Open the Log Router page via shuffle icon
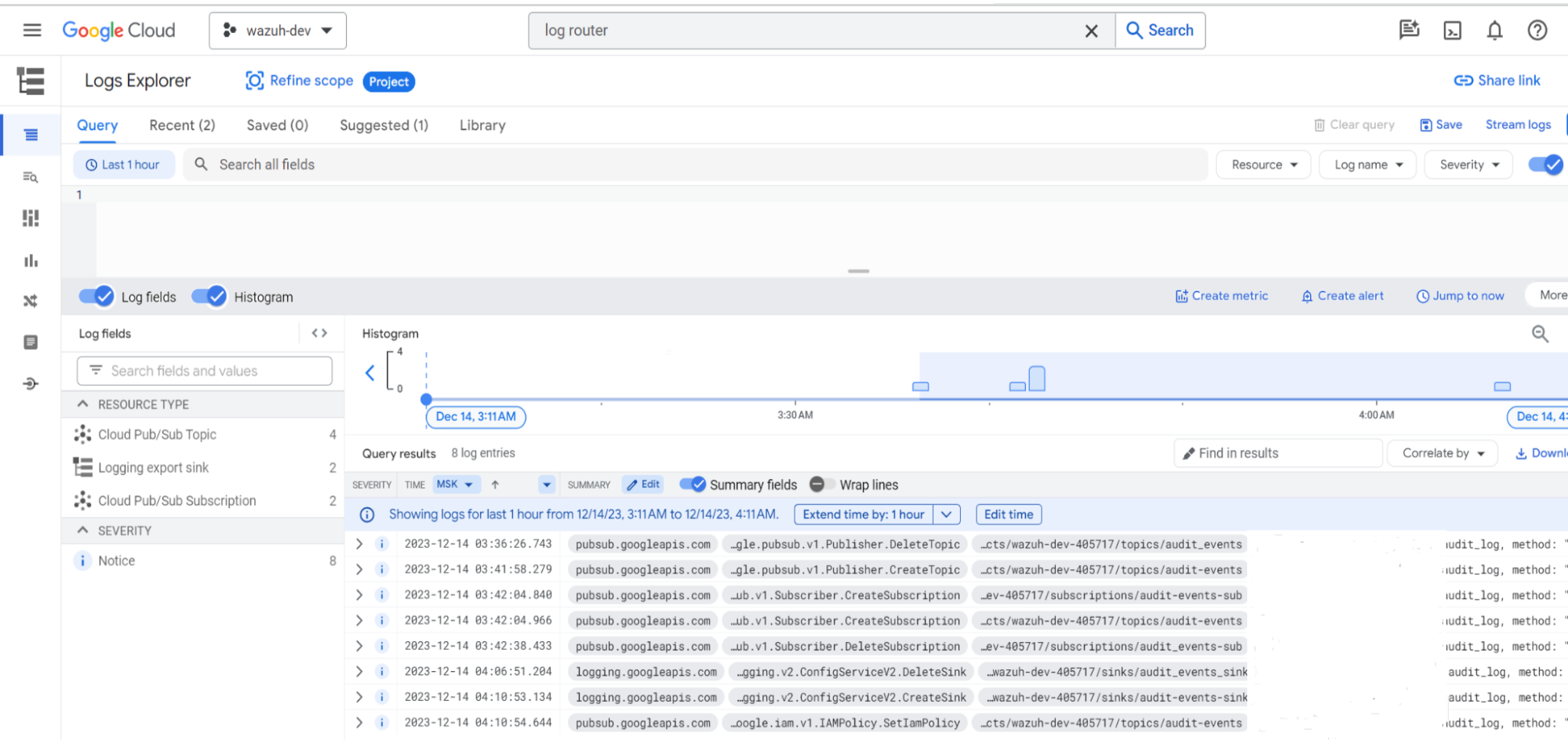This screenshot has width=1568, height=740. tap(31, 299)
